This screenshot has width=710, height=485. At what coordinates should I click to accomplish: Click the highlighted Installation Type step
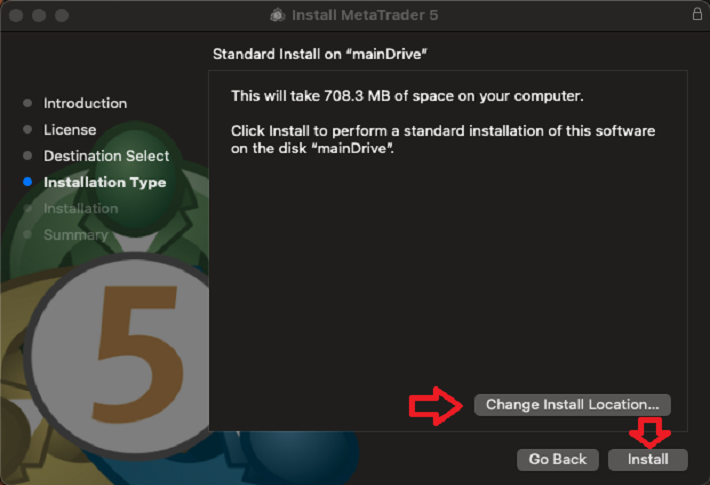[x=105, y=182]
